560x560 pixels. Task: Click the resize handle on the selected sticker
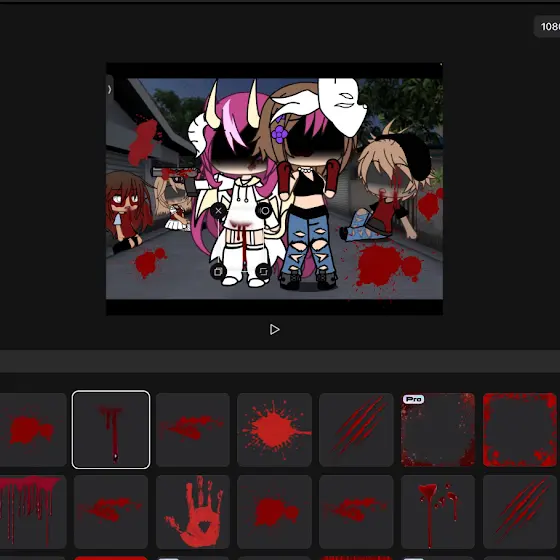pos(264,272)
